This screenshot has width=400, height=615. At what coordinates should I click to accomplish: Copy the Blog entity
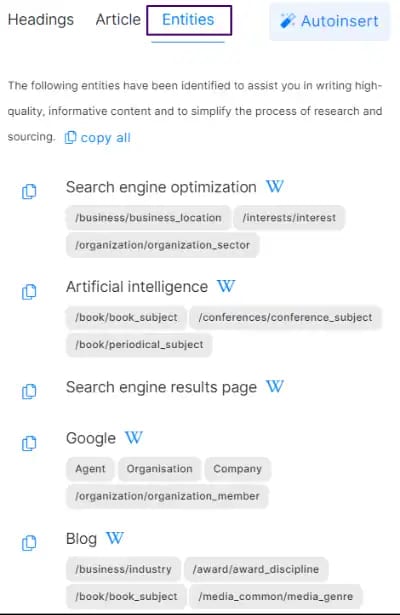pos(29,543)
